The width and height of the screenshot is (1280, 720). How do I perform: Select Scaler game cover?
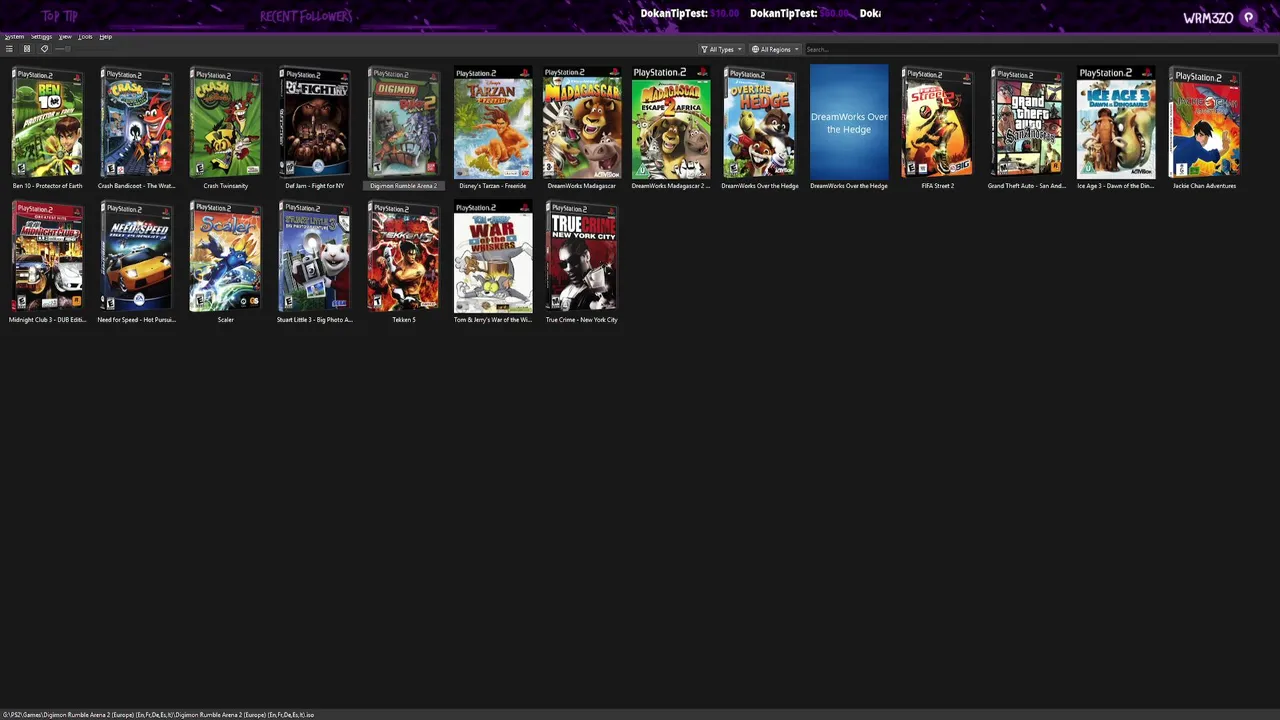pos(225,257)
